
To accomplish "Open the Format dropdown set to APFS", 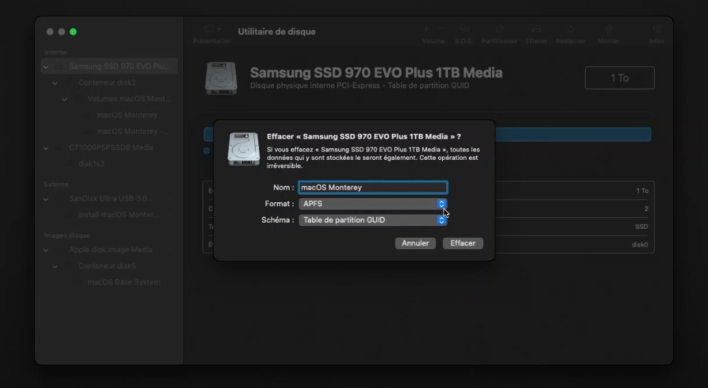I will (373, 204).
